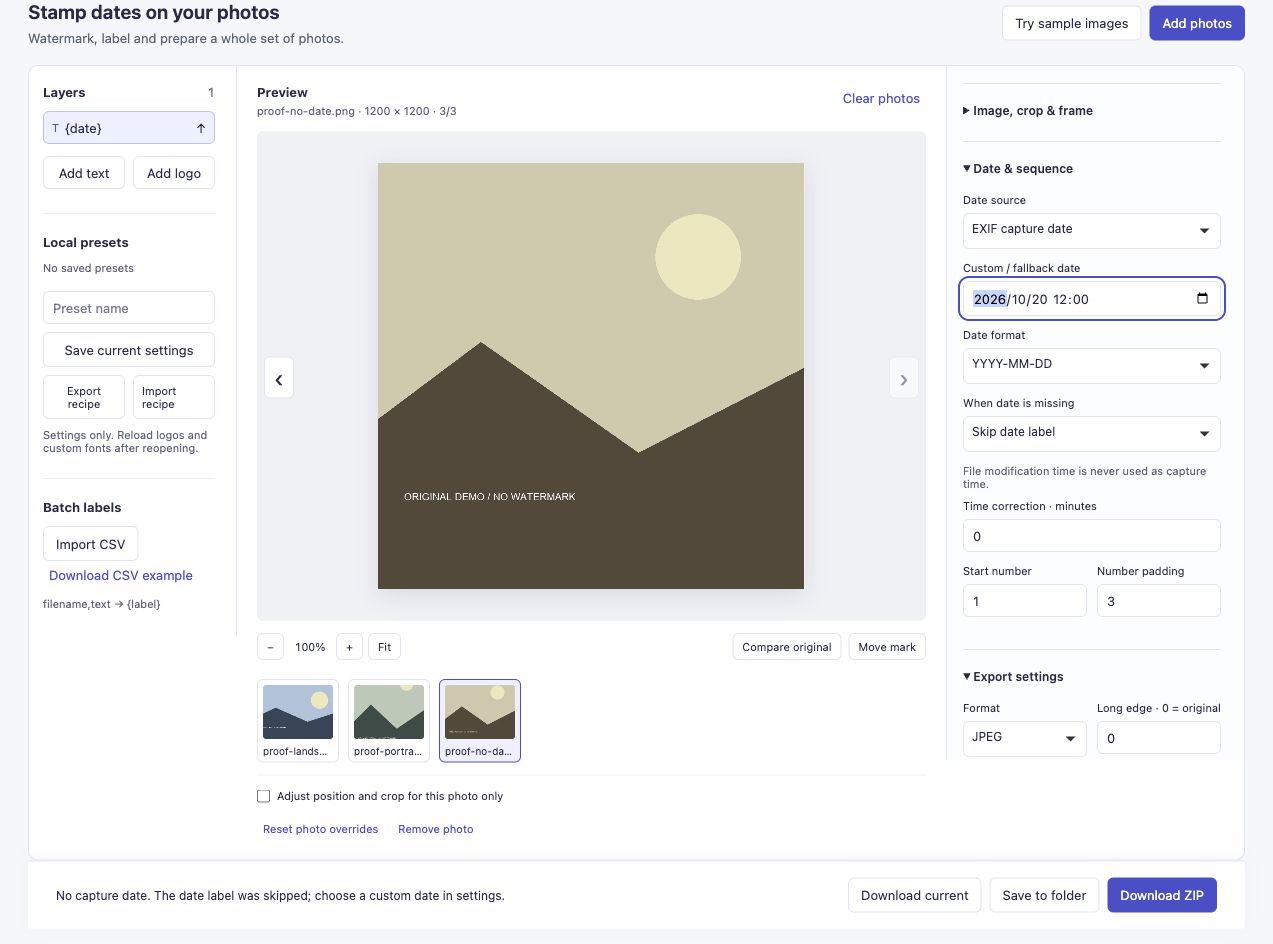Viewport: 1273px width, 944px height.
Task: Save current settings as a preset
Action: click(x=129, y=350)
